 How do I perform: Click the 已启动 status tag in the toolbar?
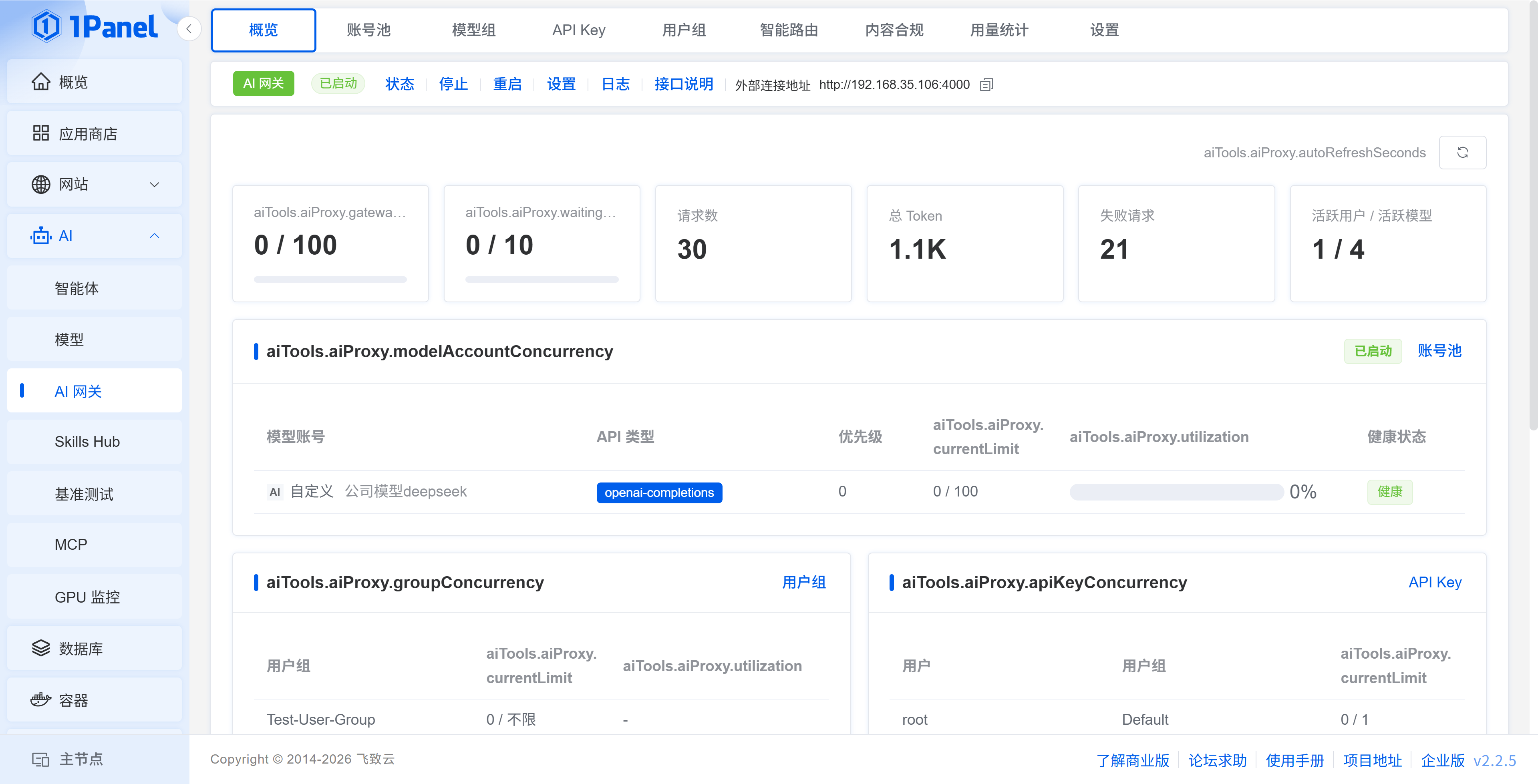coord(338,84)
